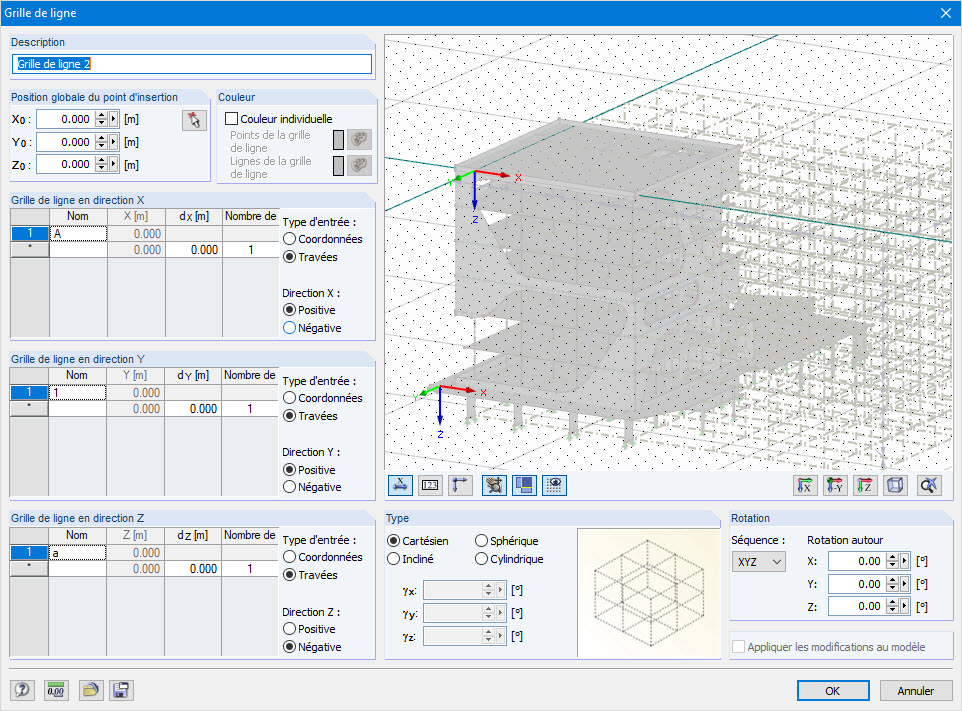Open color picker for grid points
Screen dimensions: 962x711
pos(360,139)
